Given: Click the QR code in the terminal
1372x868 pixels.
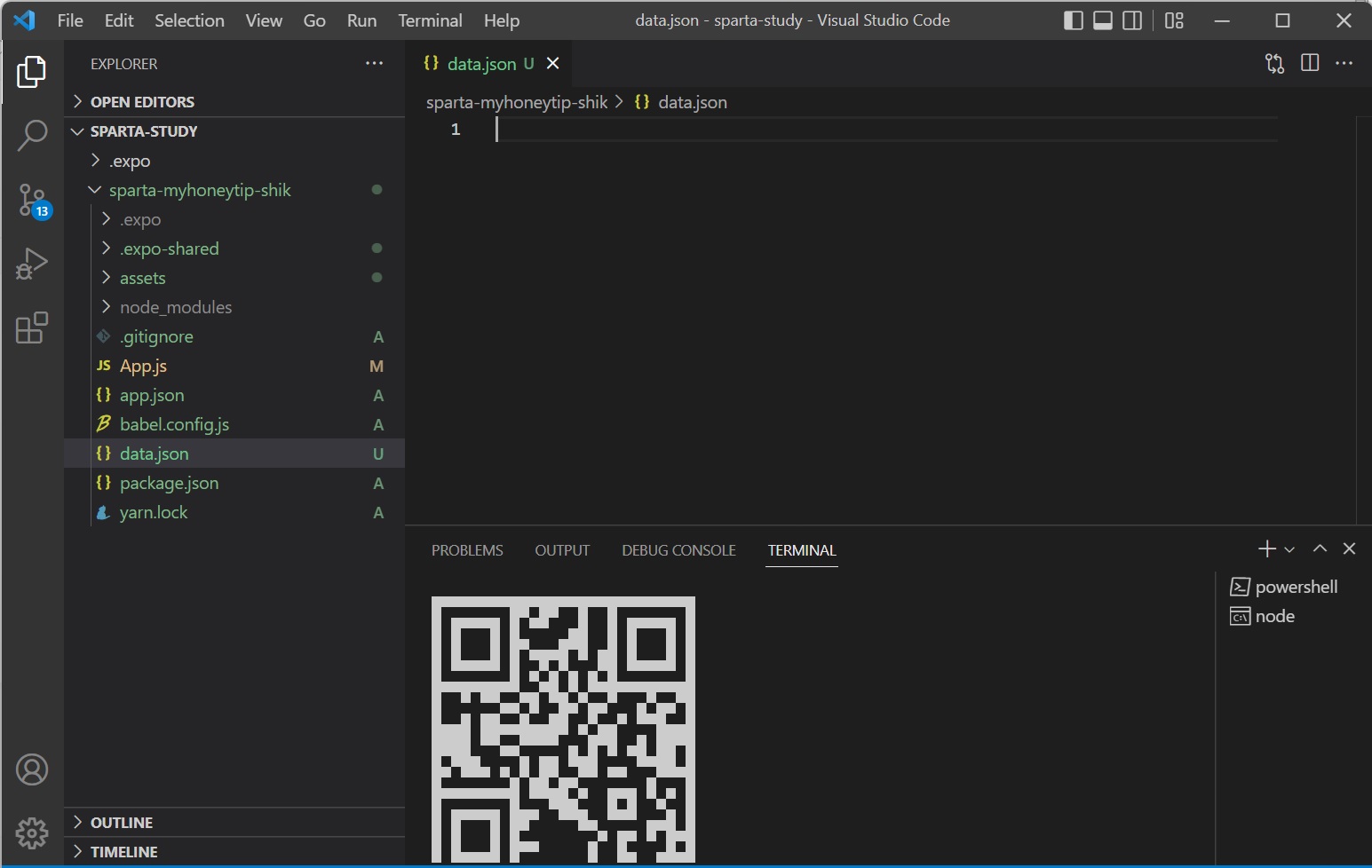Looking at the screenshot, I should pyautogui.click(x=563, y=730).
